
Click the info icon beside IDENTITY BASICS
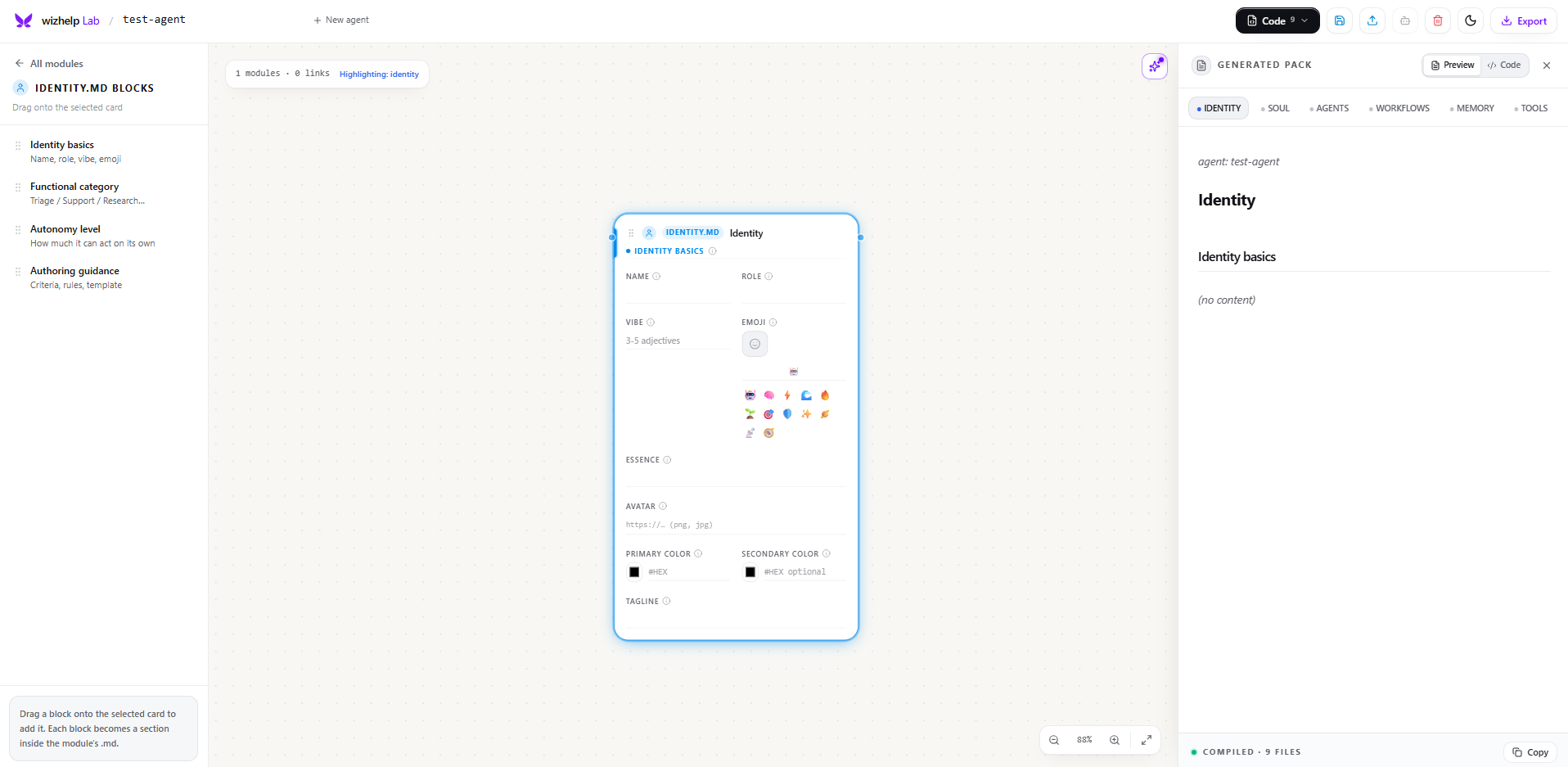pos(713,251)
